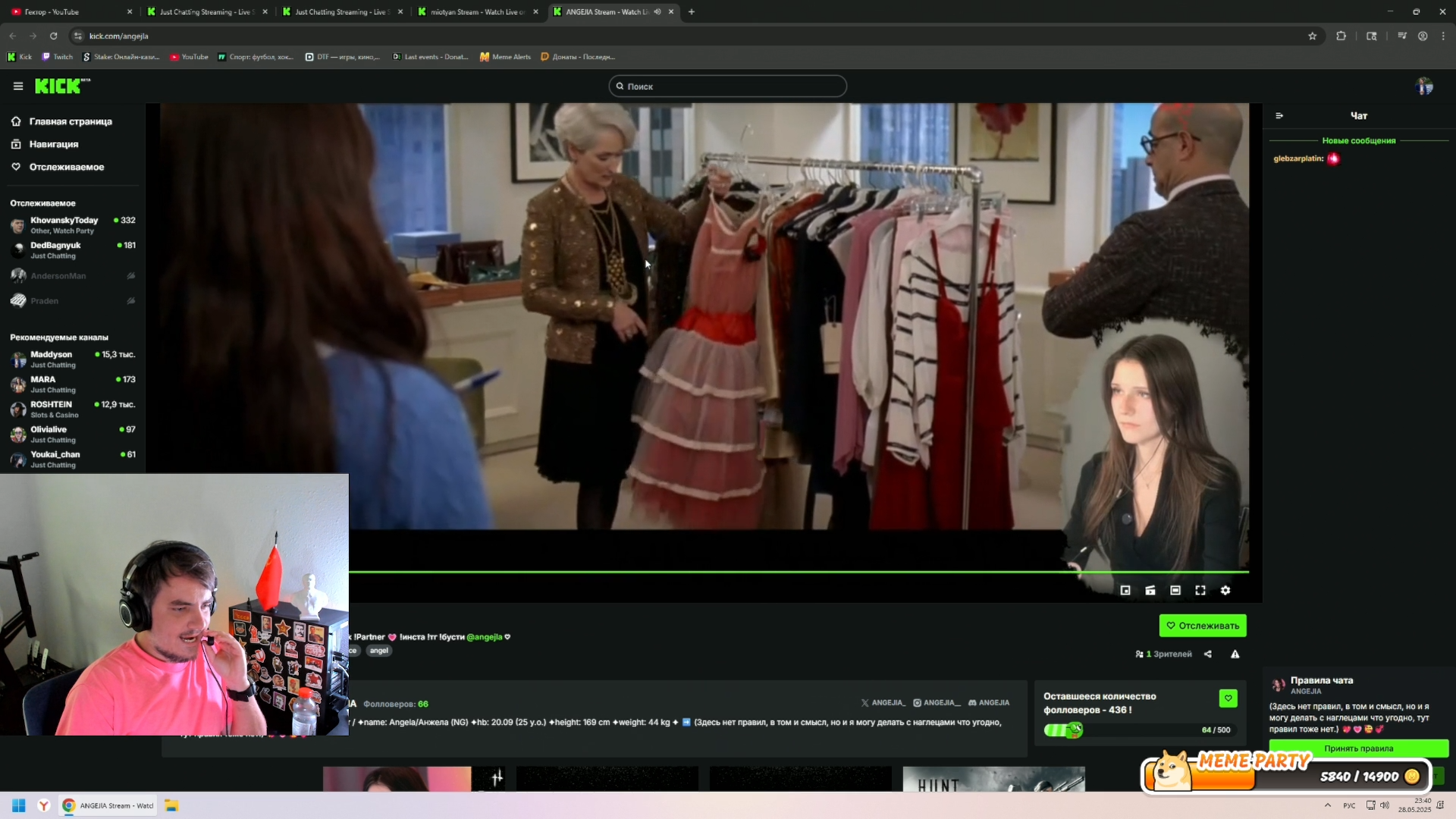
Task: Open AndersonMan offline channel
Action: tap(73, 276)
